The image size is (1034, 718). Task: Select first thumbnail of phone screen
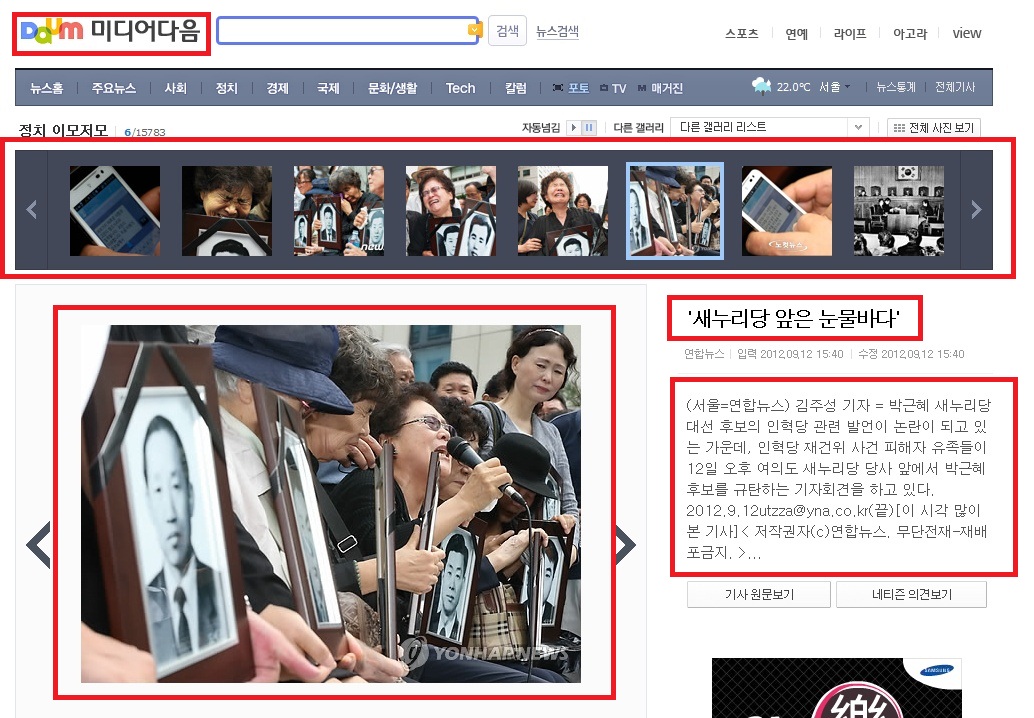click(x=115, y=211)
